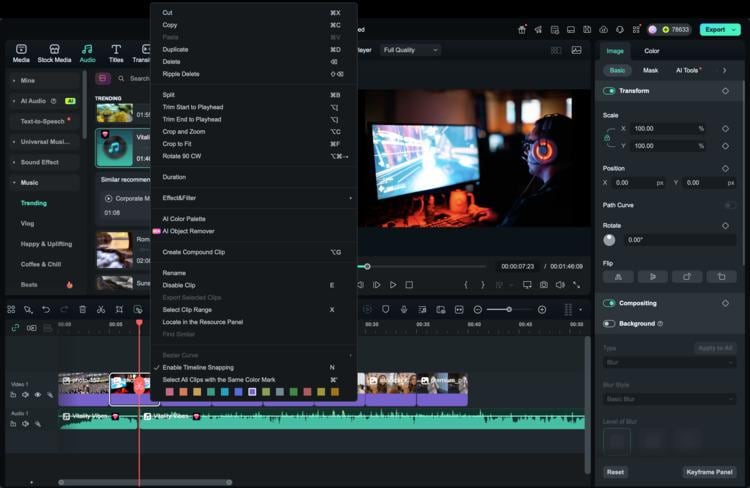Choose Split from context menu
Screen dimensions: 750x488
pyautogui.click(x=254, y=95)
